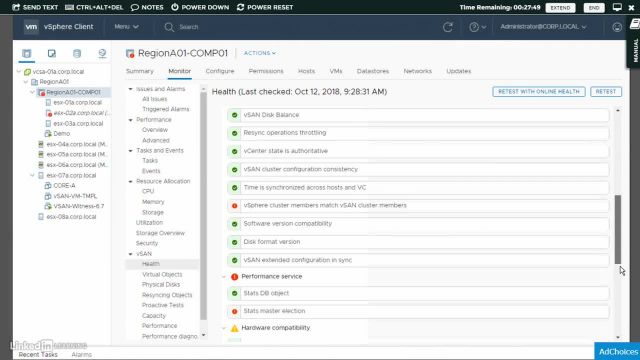Switch to the Hosts tab
This screenshot has width=640, height=360.
306,71
